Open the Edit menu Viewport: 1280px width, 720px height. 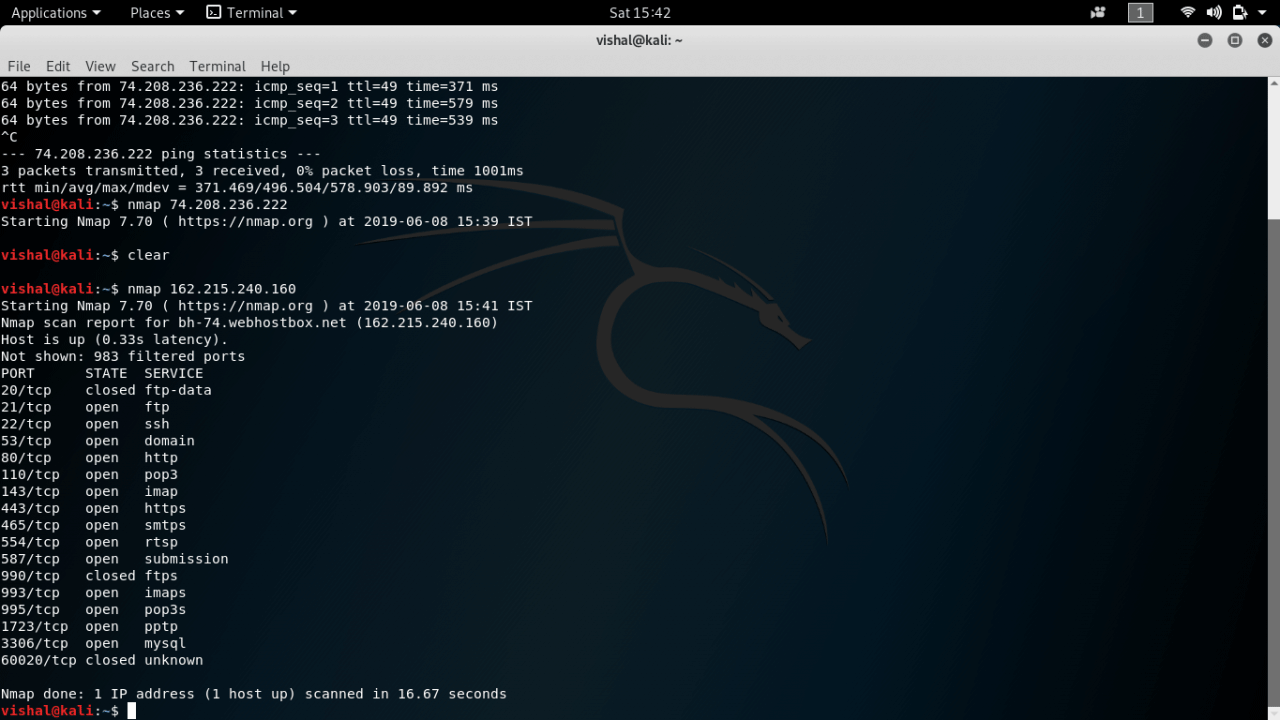[57, 66]
